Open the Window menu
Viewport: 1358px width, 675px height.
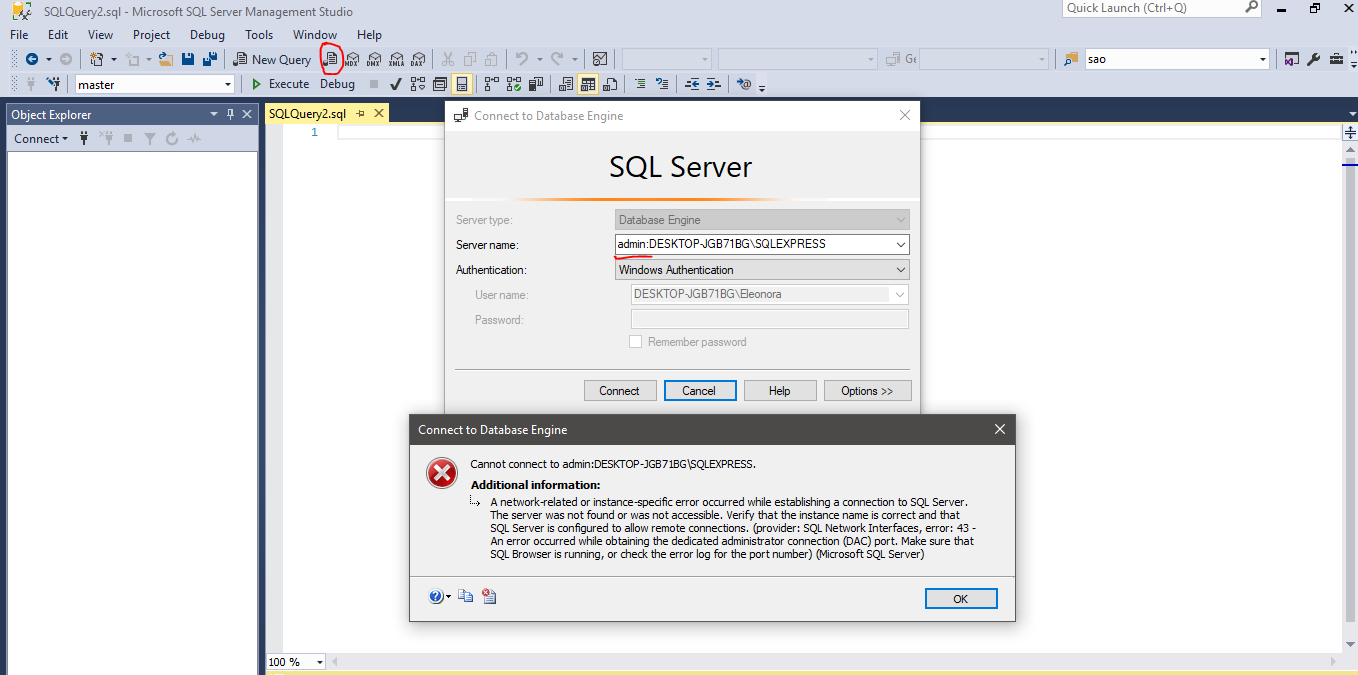[x=315, y=35]
